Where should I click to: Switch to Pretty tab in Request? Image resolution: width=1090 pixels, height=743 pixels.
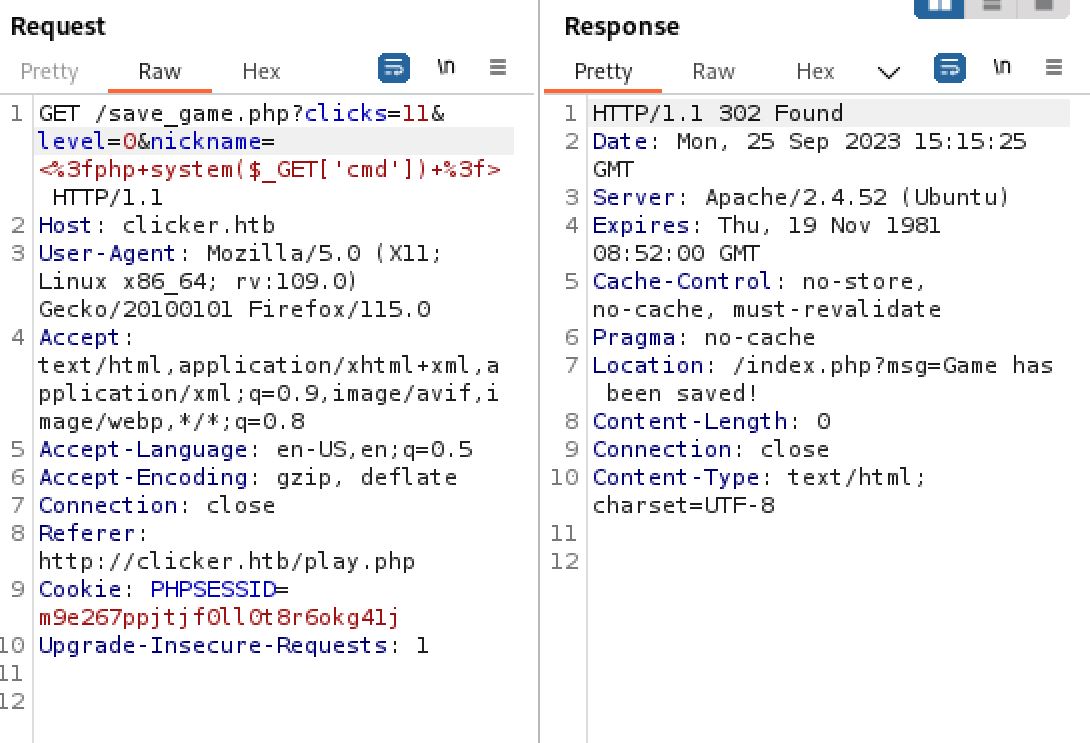point(49,71)
